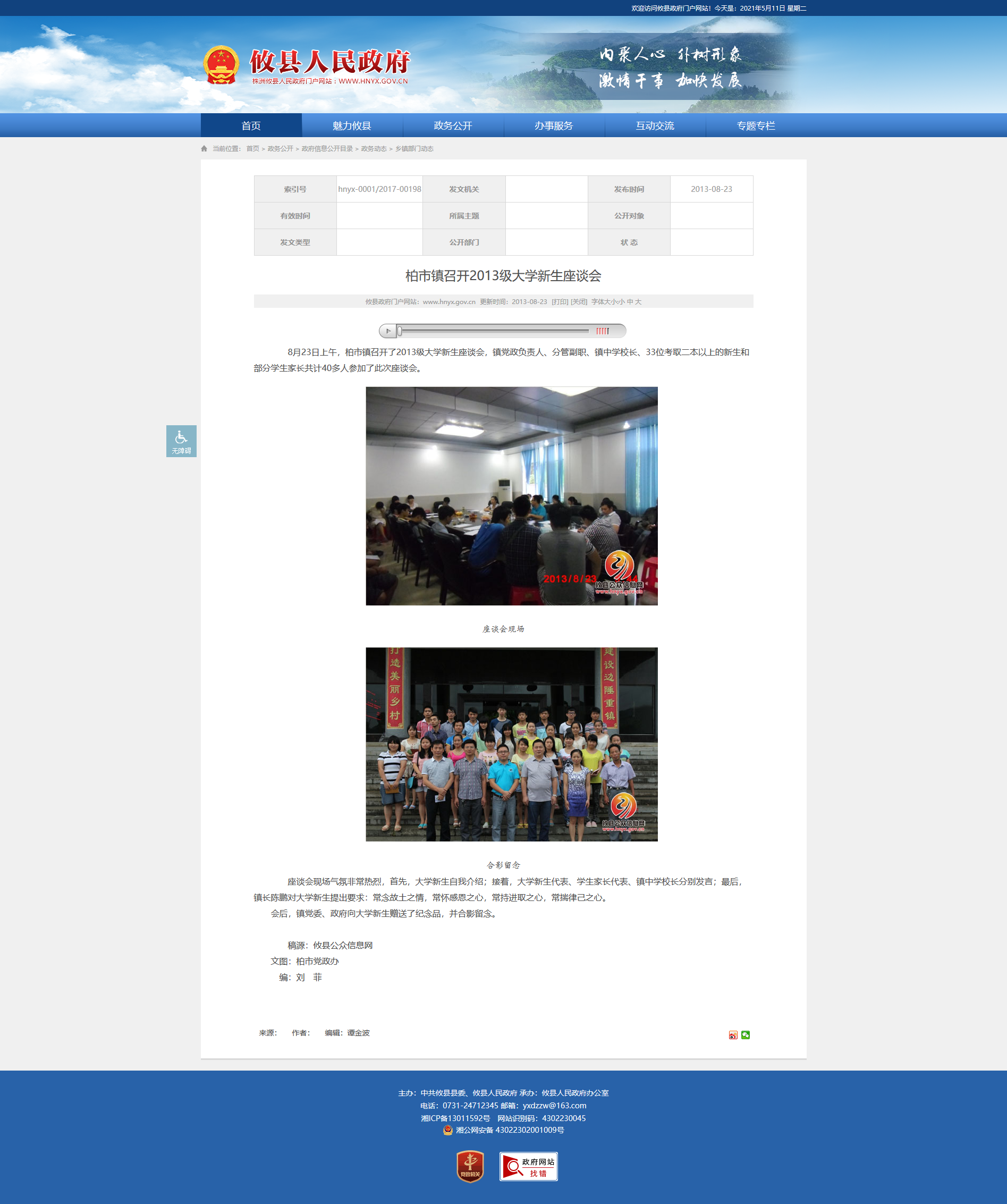Click the national emblem site logo
The height and width of the screenshot is (1204, 1007).
[221, 65]
